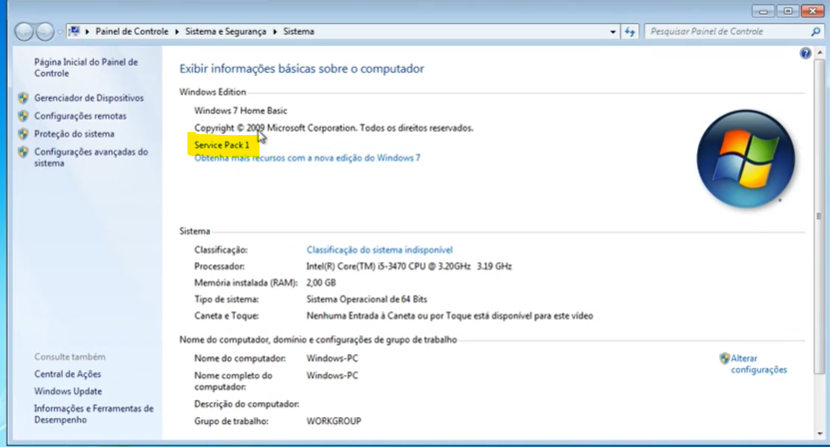Click the 2,00 GB memory value
The image size is (830, 447).
(321, 282)
